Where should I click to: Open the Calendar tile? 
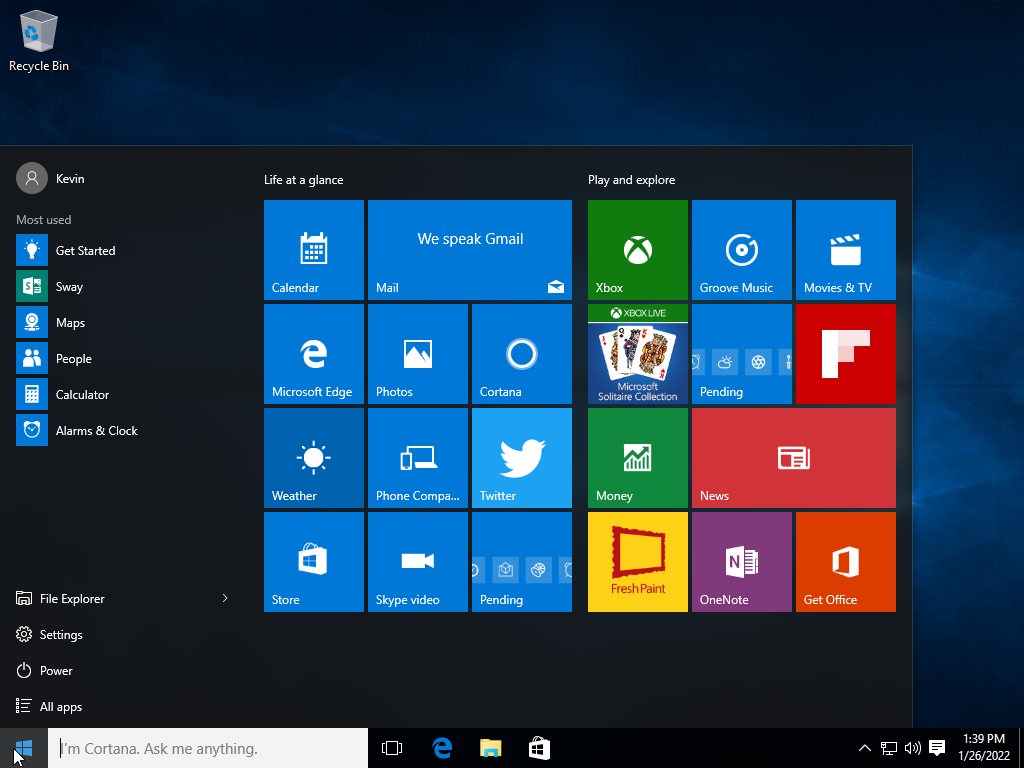(x=314, y=250)
